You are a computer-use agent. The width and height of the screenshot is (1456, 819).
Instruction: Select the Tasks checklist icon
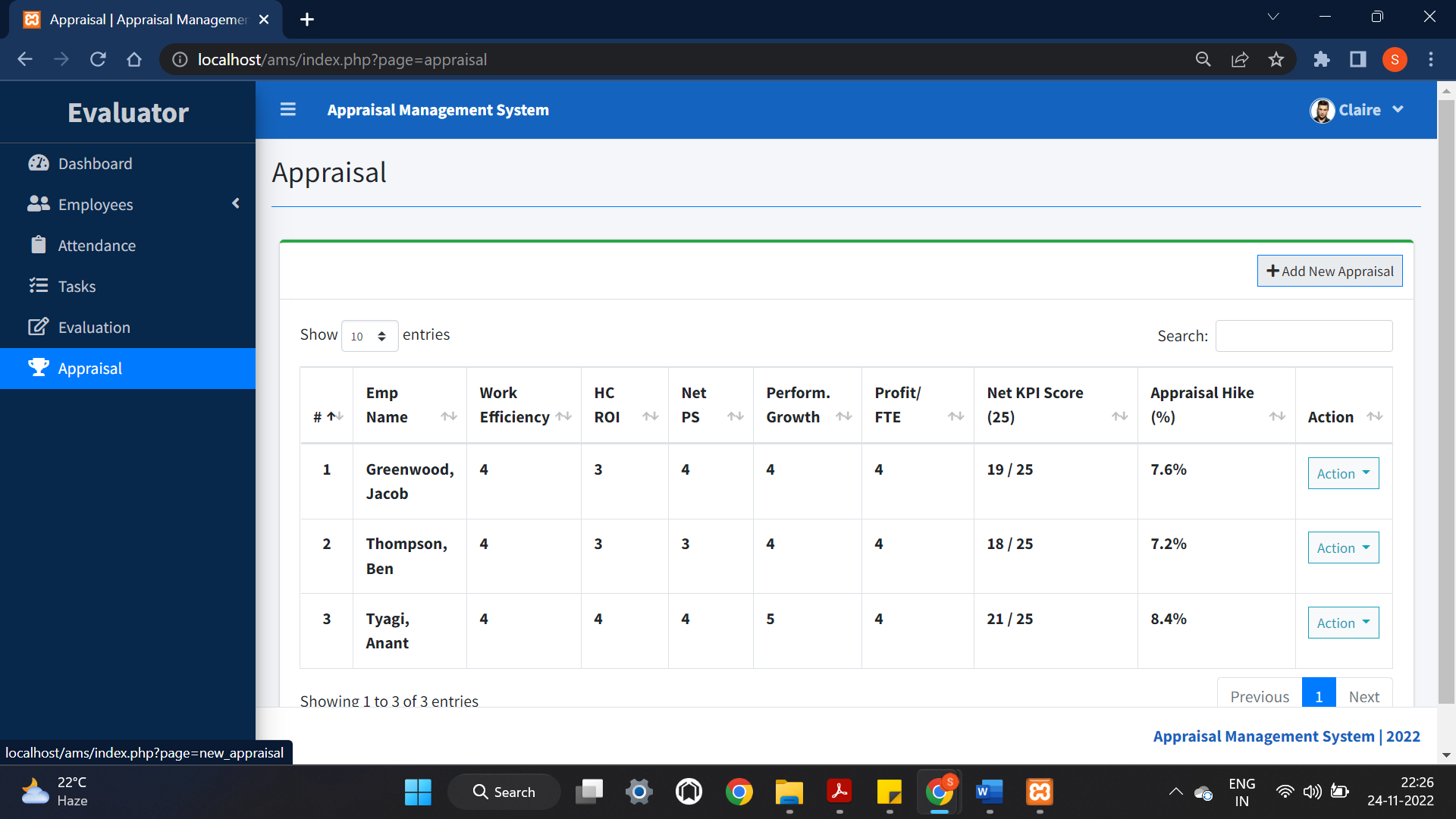(38, 286)
